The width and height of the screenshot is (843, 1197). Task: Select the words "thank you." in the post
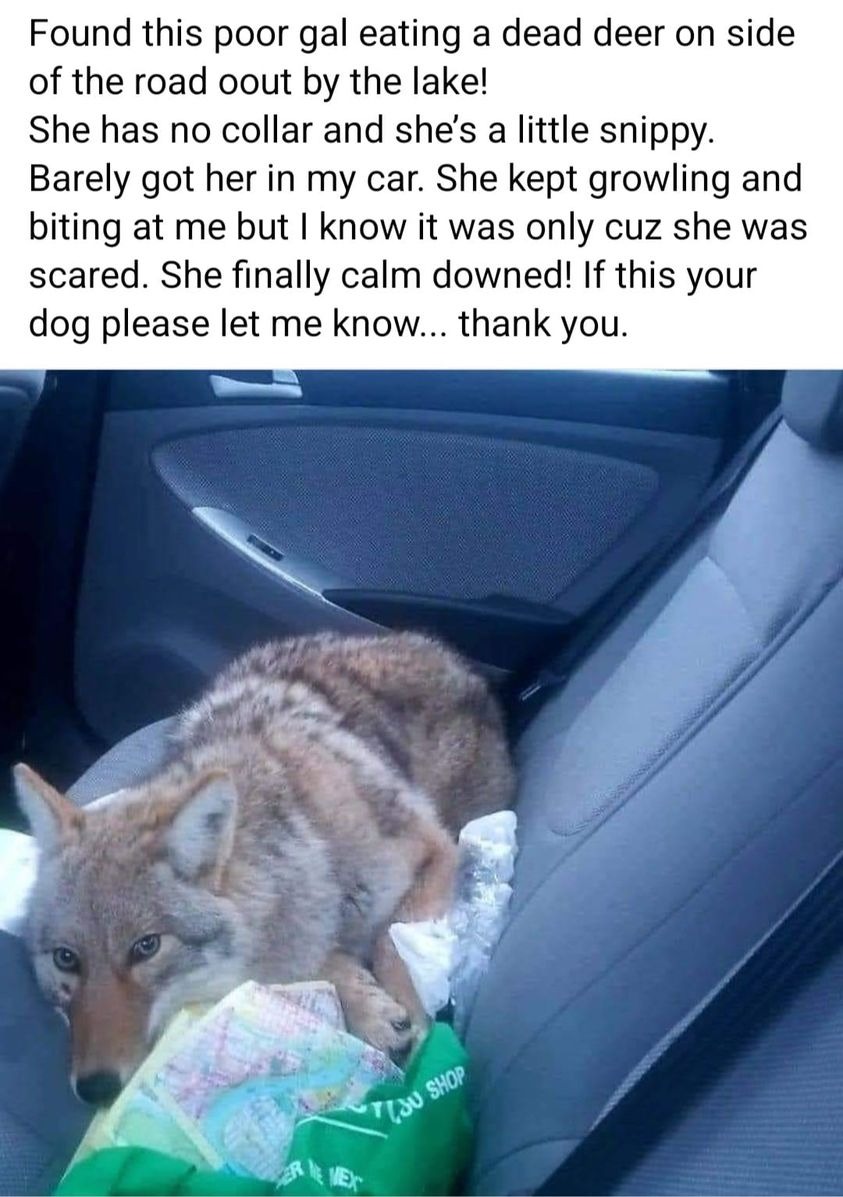click(545, 323)
